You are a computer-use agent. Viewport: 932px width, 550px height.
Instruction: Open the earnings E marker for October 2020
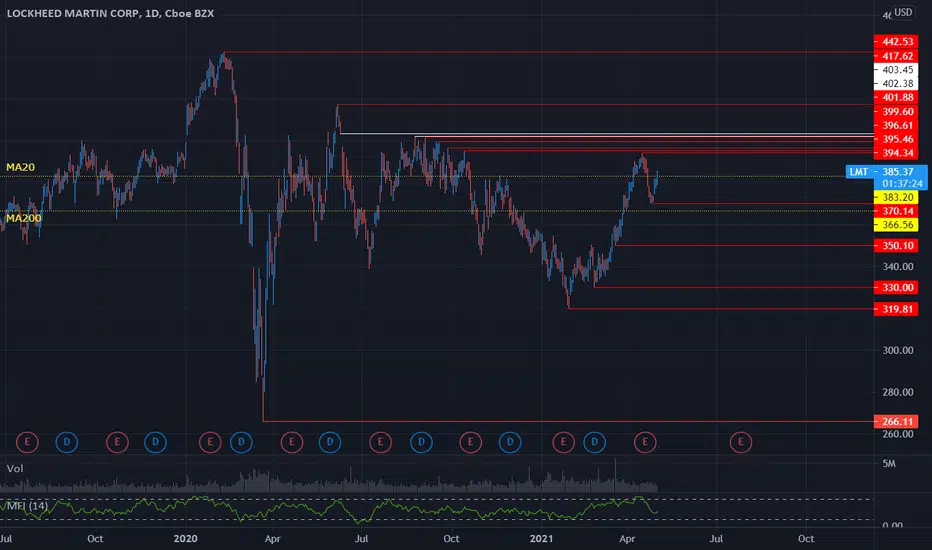[x=471, y=442]
